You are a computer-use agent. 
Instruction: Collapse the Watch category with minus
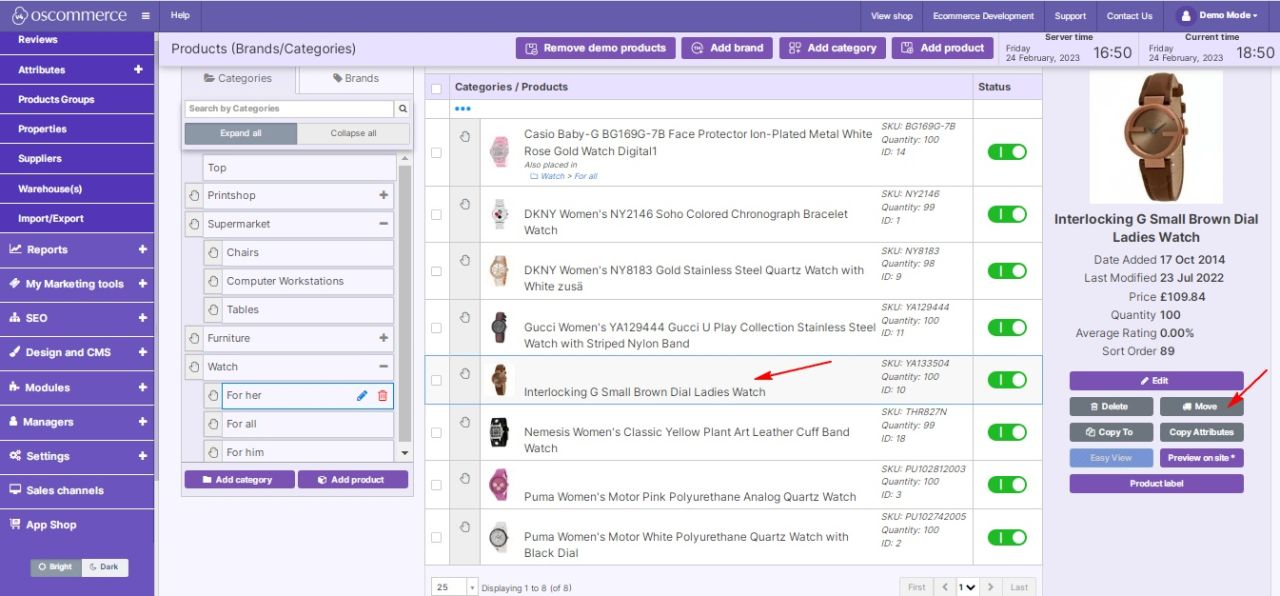(x=383, y=367)
